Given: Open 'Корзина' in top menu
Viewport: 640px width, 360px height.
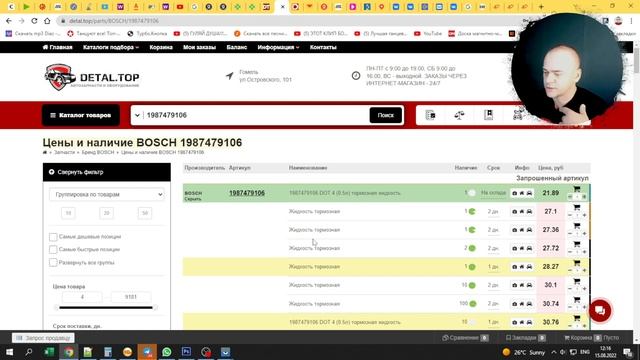Looking at the screenshot, I should coord(161,47).
